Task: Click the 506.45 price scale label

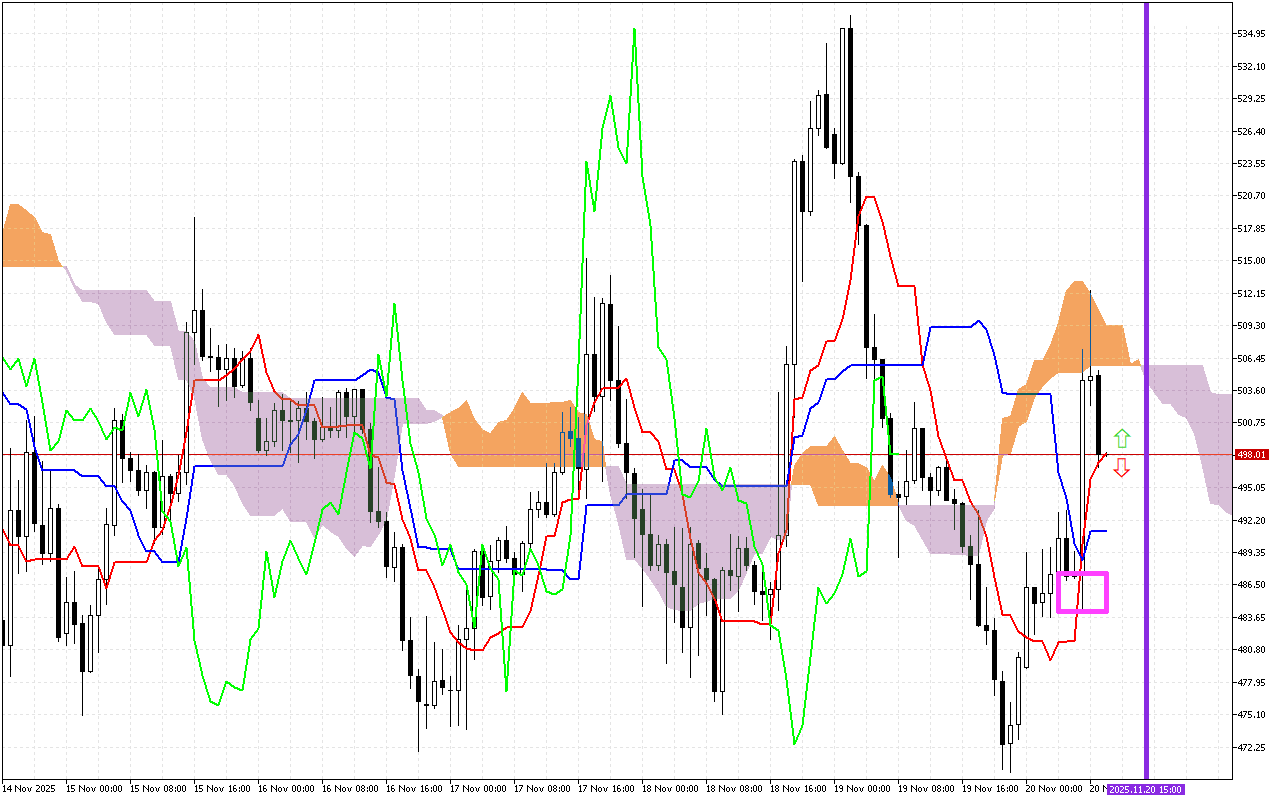Action: pos(1251,358)
